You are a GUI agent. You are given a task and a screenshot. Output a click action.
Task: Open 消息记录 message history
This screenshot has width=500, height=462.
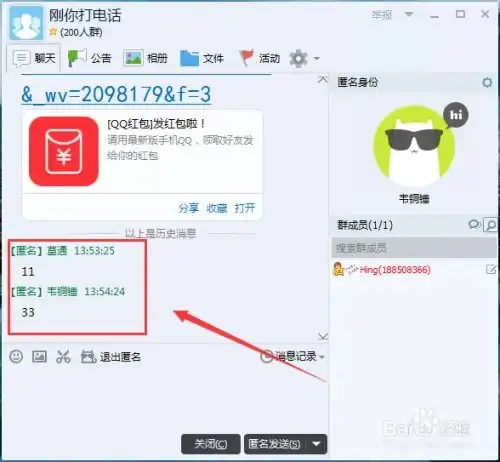[x=288, y=356]
